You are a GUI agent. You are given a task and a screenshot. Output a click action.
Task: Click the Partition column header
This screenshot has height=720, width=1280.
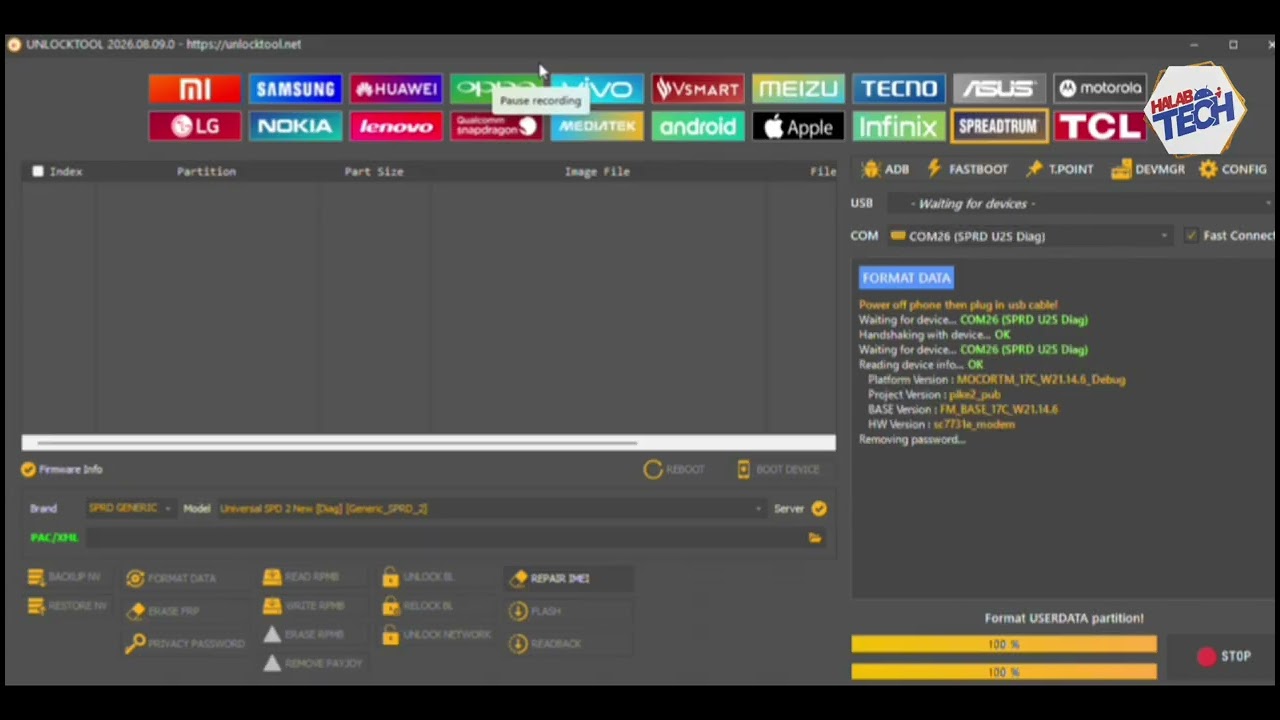tap(206, 171)
